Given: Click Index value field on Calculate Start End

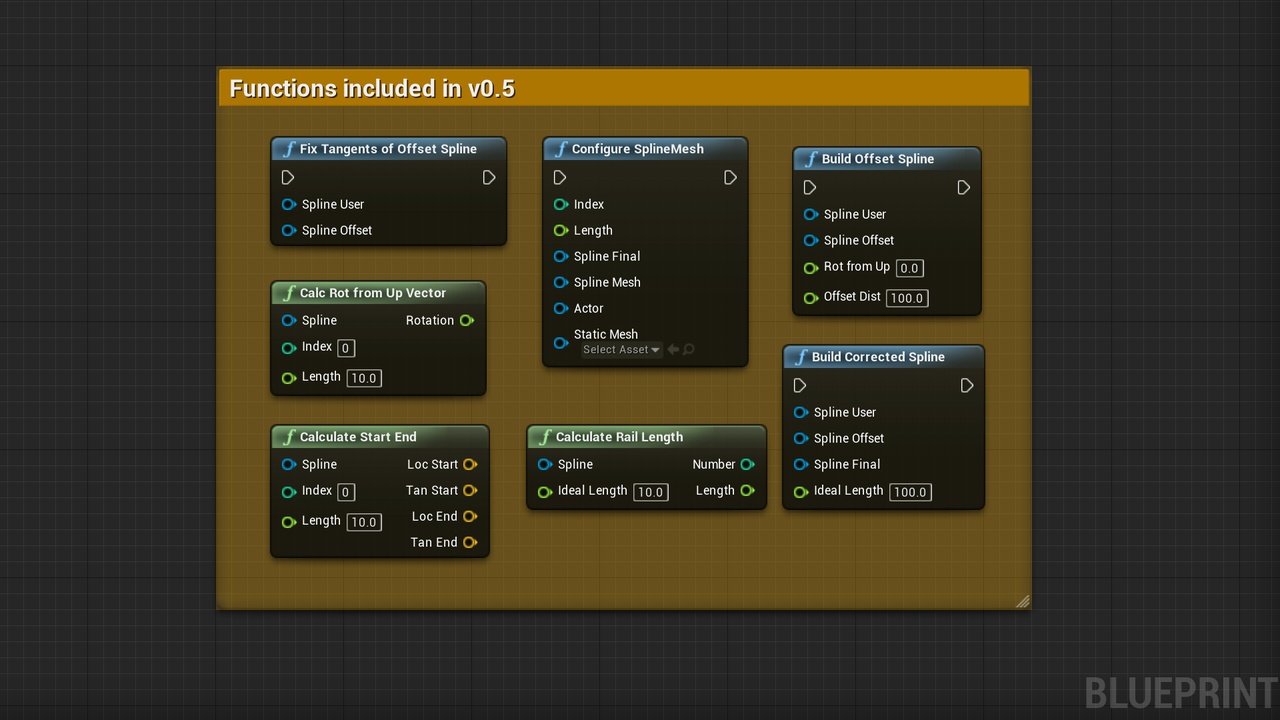Looking at the screenshot, I should 346,492.
